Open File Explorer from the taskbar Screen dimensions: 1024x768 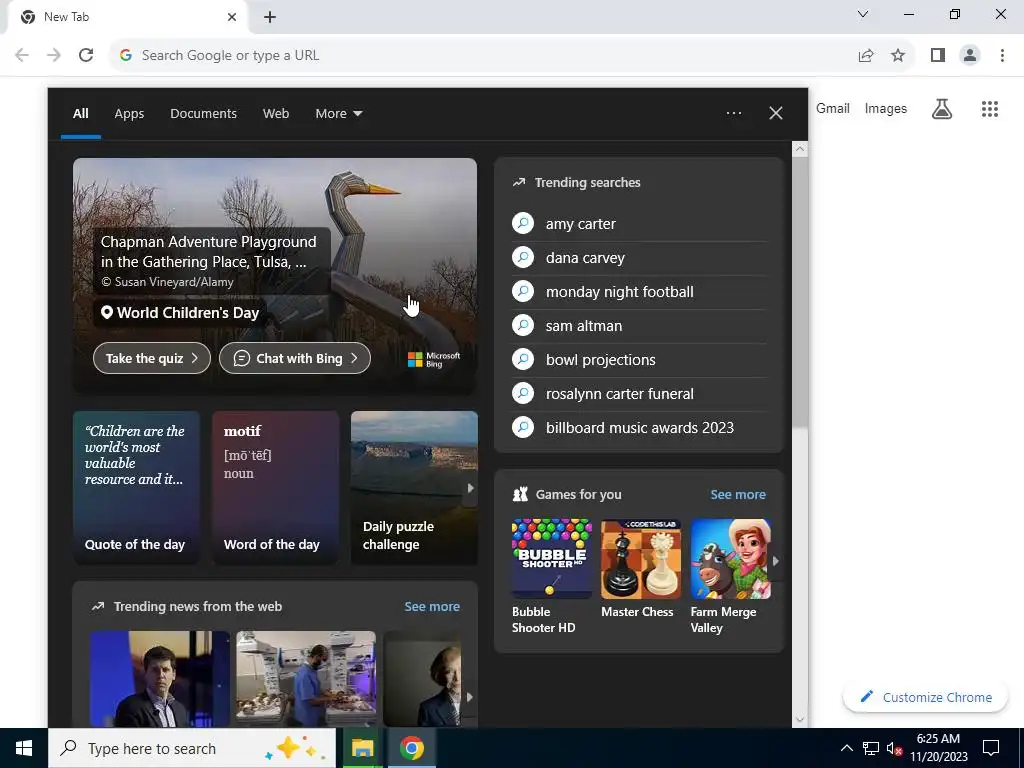362,748
